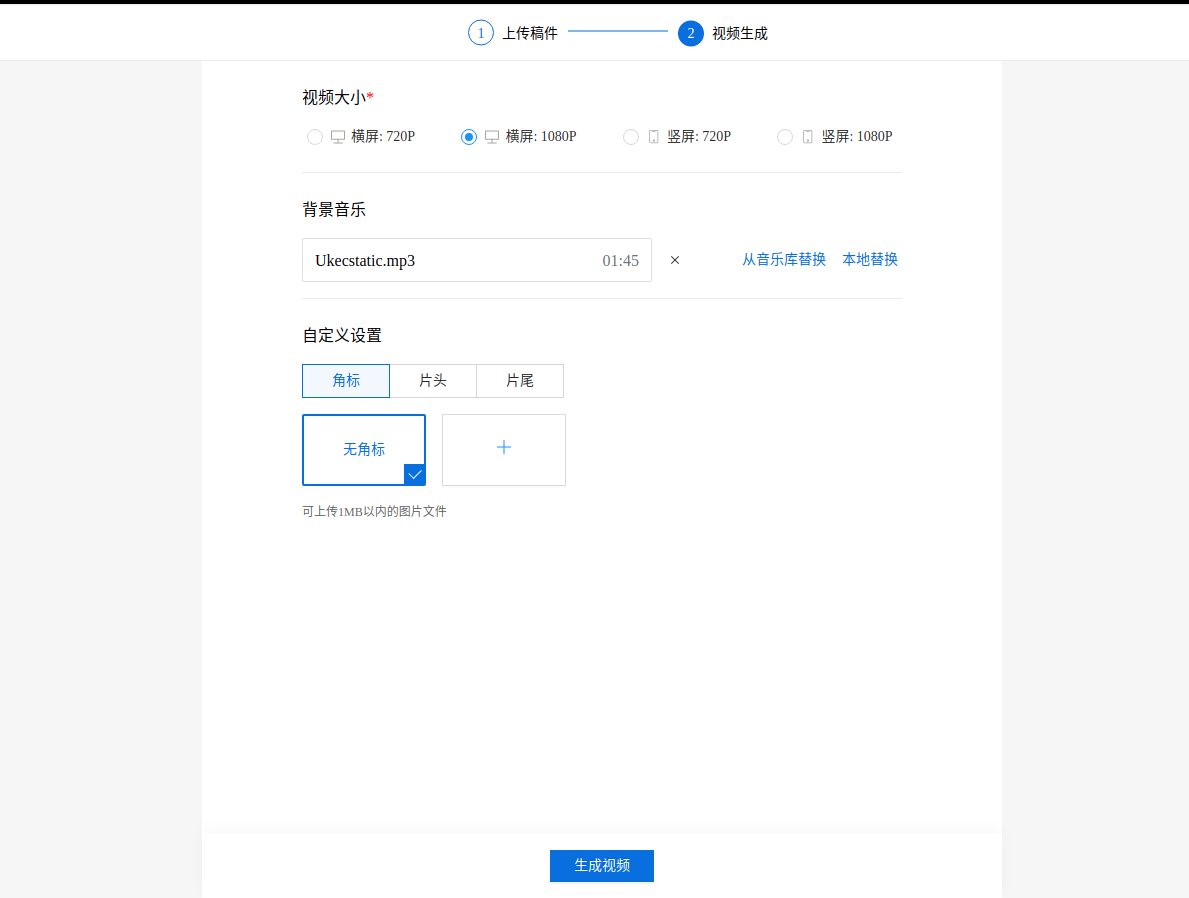The height and width of the screenshot is (898, 1189).
Task: Click the phone icon beside 竖屏: 720P
Action: (654, 137)
